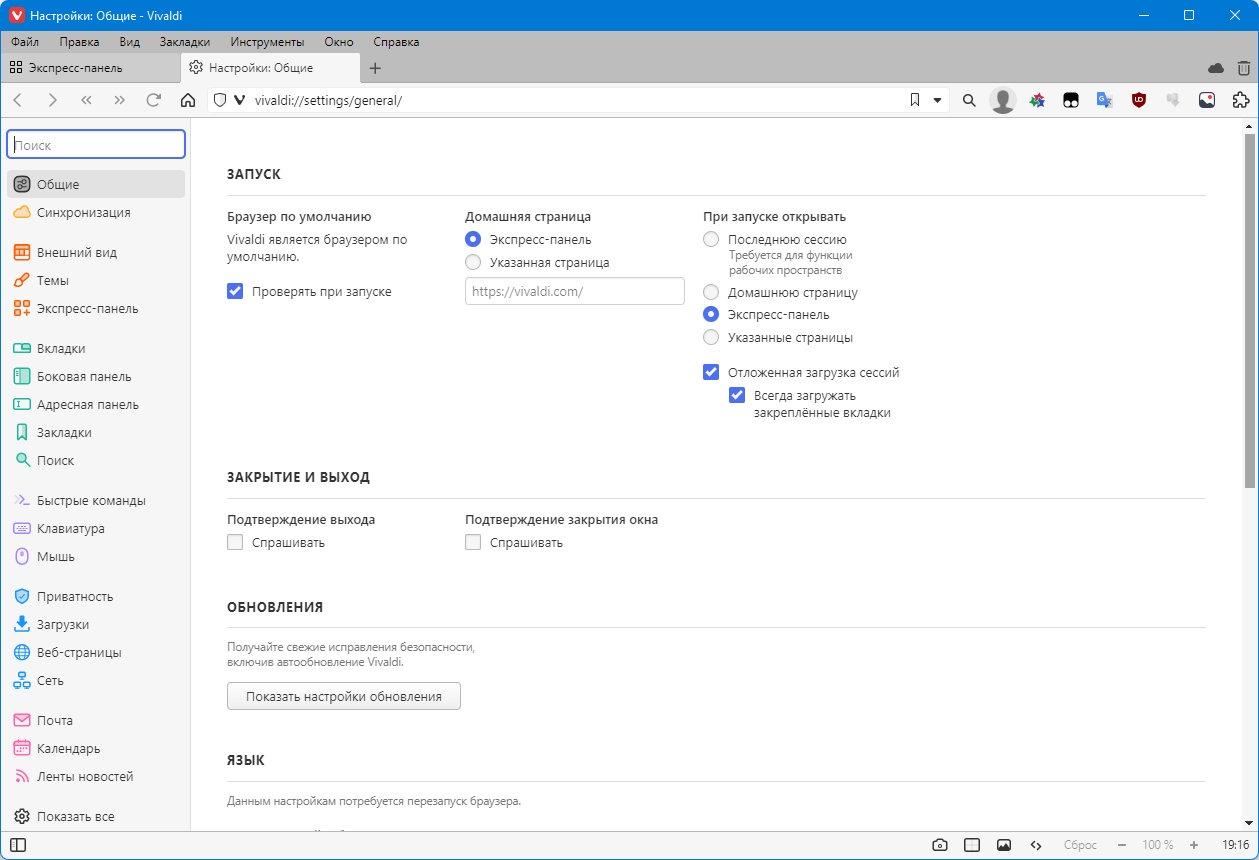This screenshot has width=1259, height=860.
Task: Toggle the sidebar panel icon in status bar
Action: pos(18,845)
